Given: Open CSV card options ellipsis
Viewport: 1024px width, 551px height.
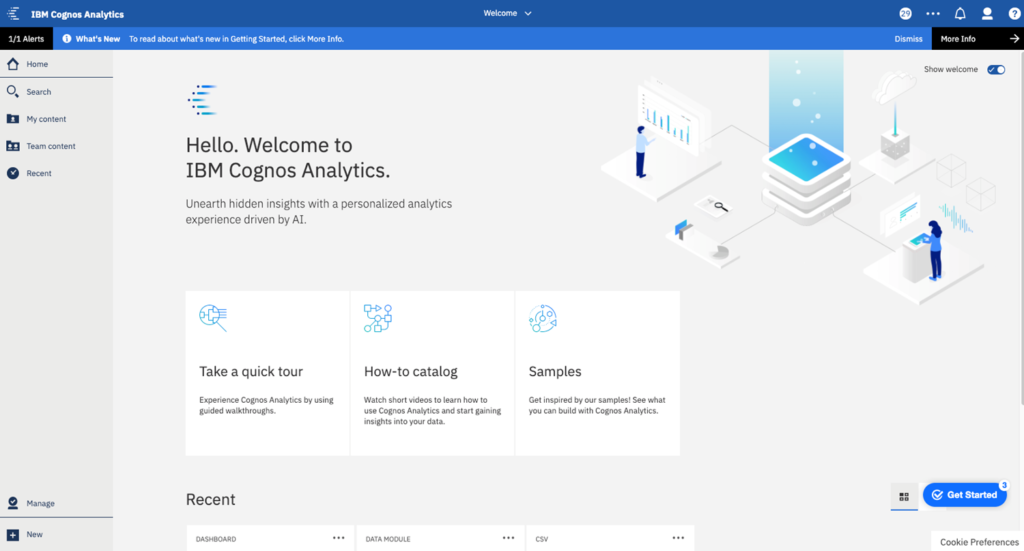Looking at the screenshot, I should (679, 538).
